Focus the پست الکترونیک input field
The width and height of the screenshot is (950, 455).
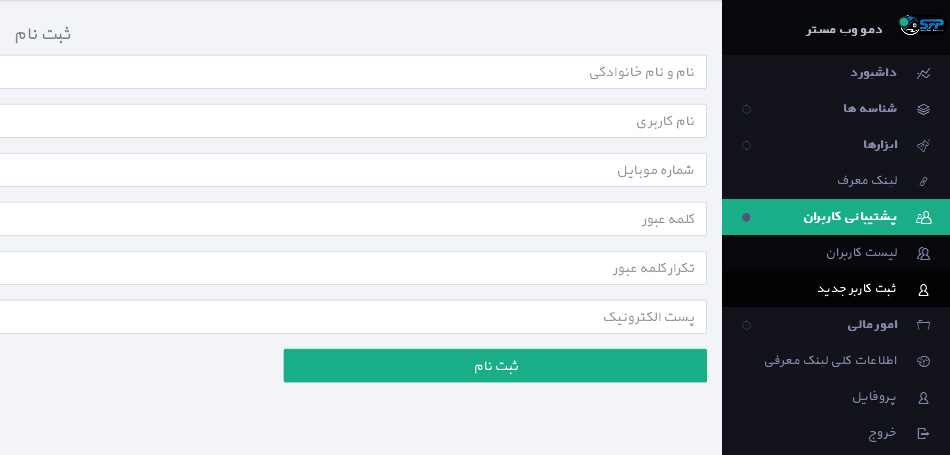(353, 317)
